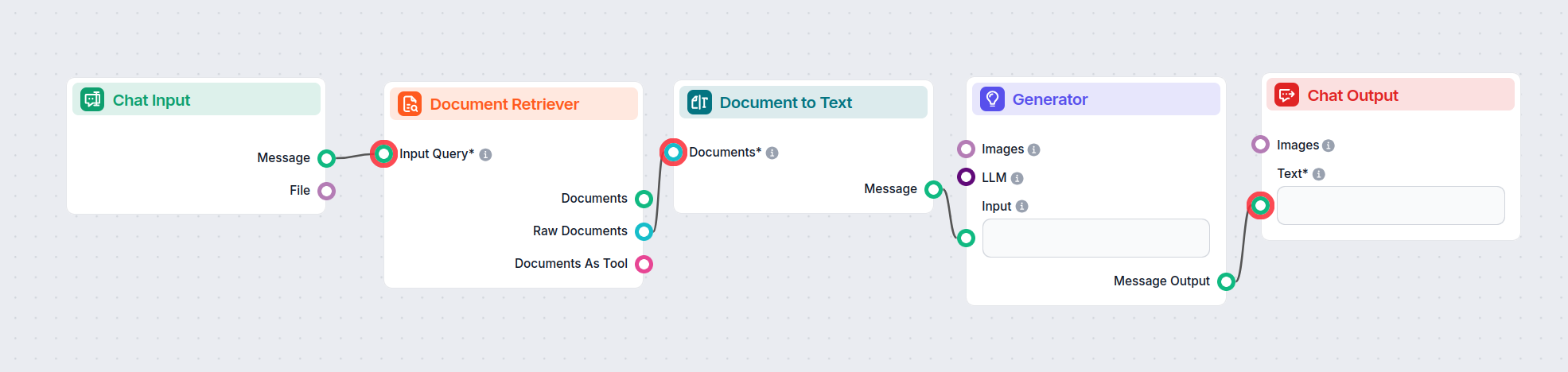This screenshot has height=372, width=1568.
Task: Click Chat Input Message output port
Action: tap(326, 158)
